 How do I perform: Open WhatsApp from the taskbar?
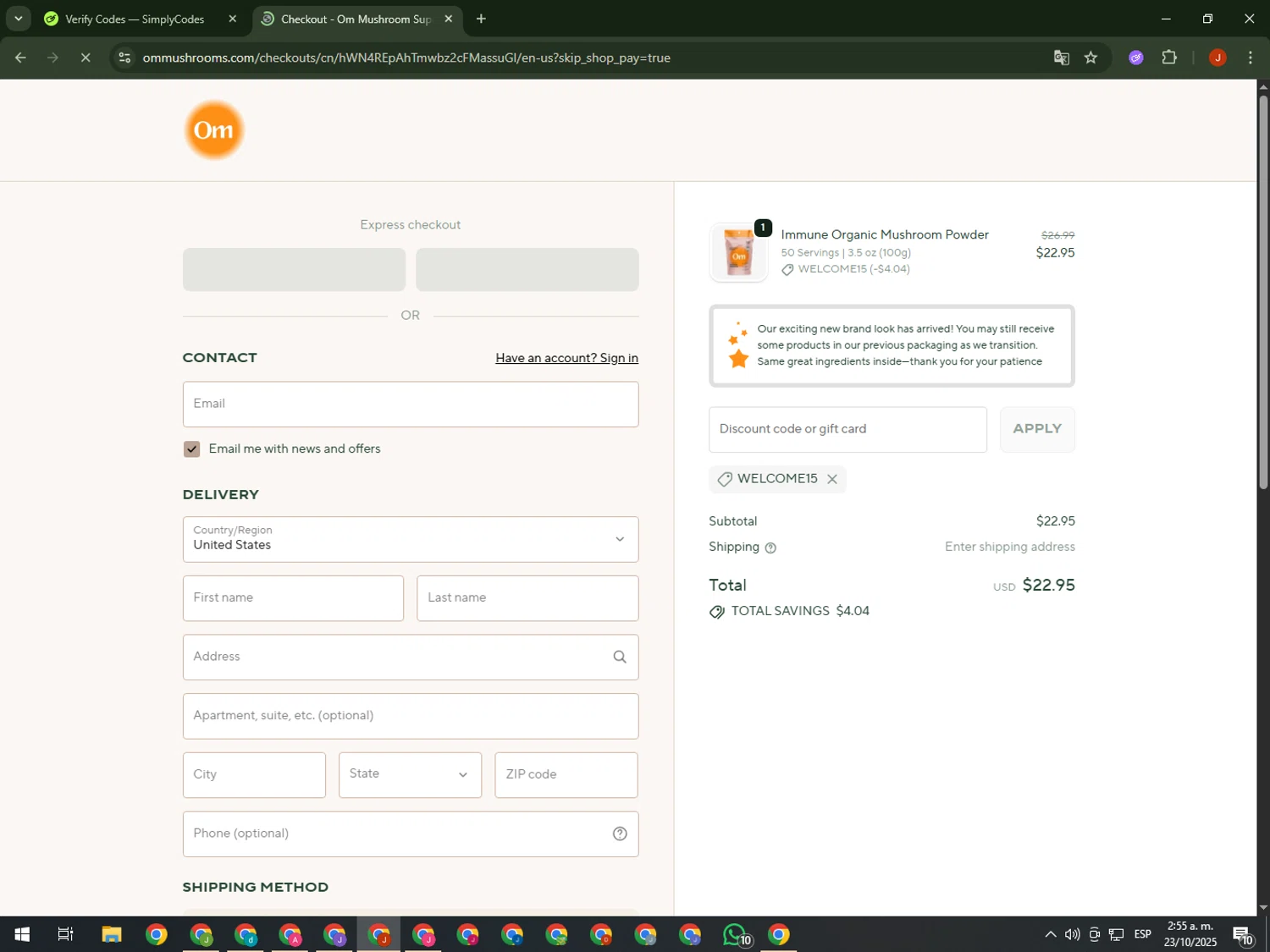click(737, 934)
